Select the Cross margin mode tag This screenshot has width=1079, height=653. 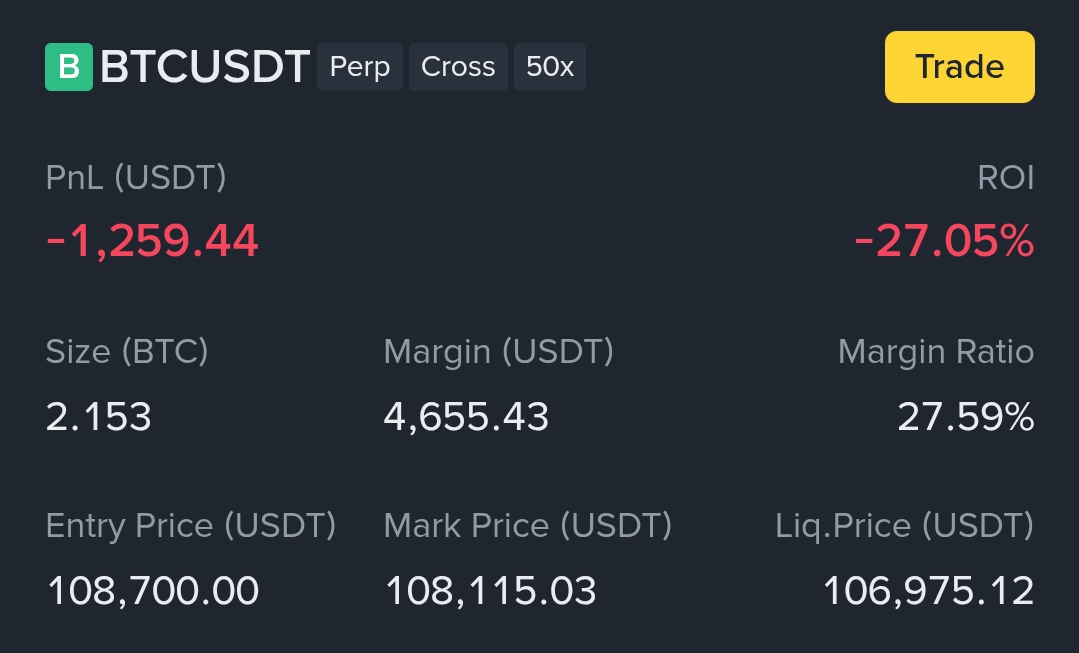(458, 67)
